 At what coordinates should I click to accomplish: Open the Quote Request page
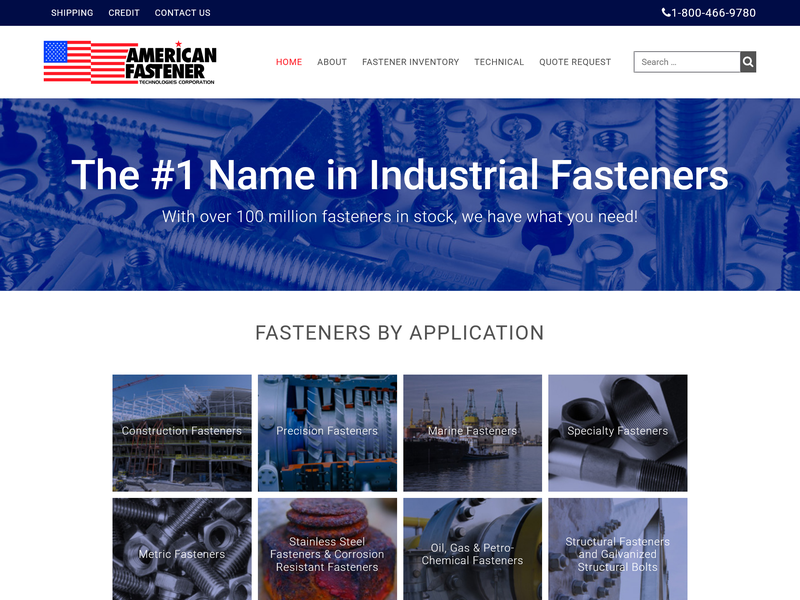point(575,62)
